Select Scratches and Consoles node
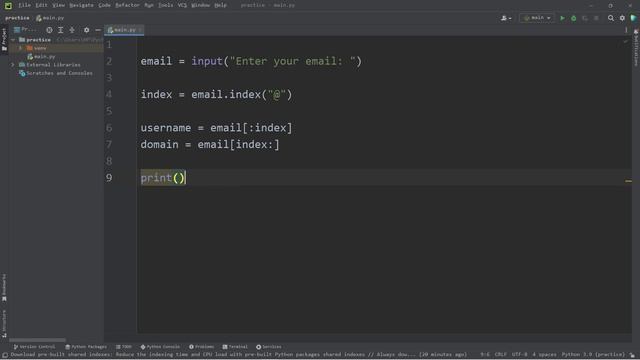The height and width of the screenshot is (360, 640). (x=56, y=73)
